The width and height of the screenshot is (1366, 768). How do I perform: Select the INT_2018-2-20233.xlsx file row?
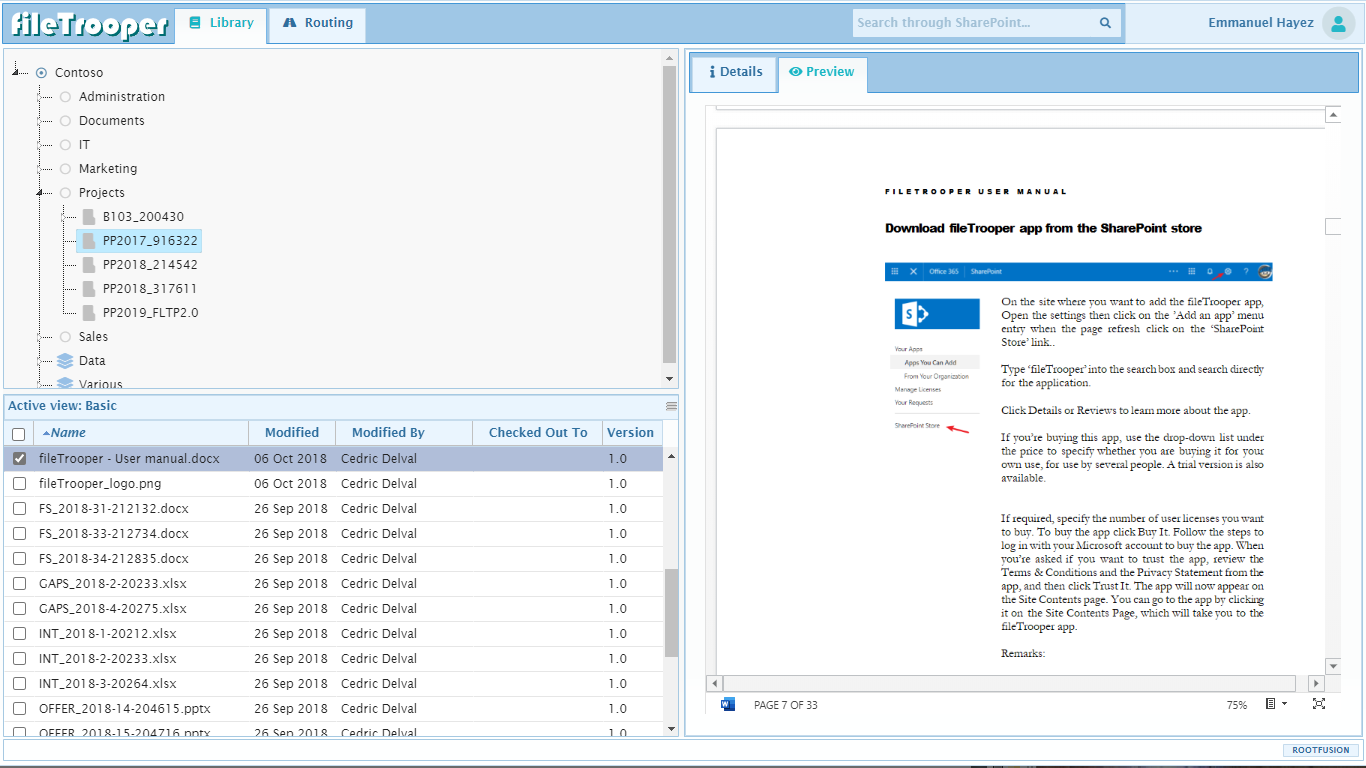pos(333,658)
